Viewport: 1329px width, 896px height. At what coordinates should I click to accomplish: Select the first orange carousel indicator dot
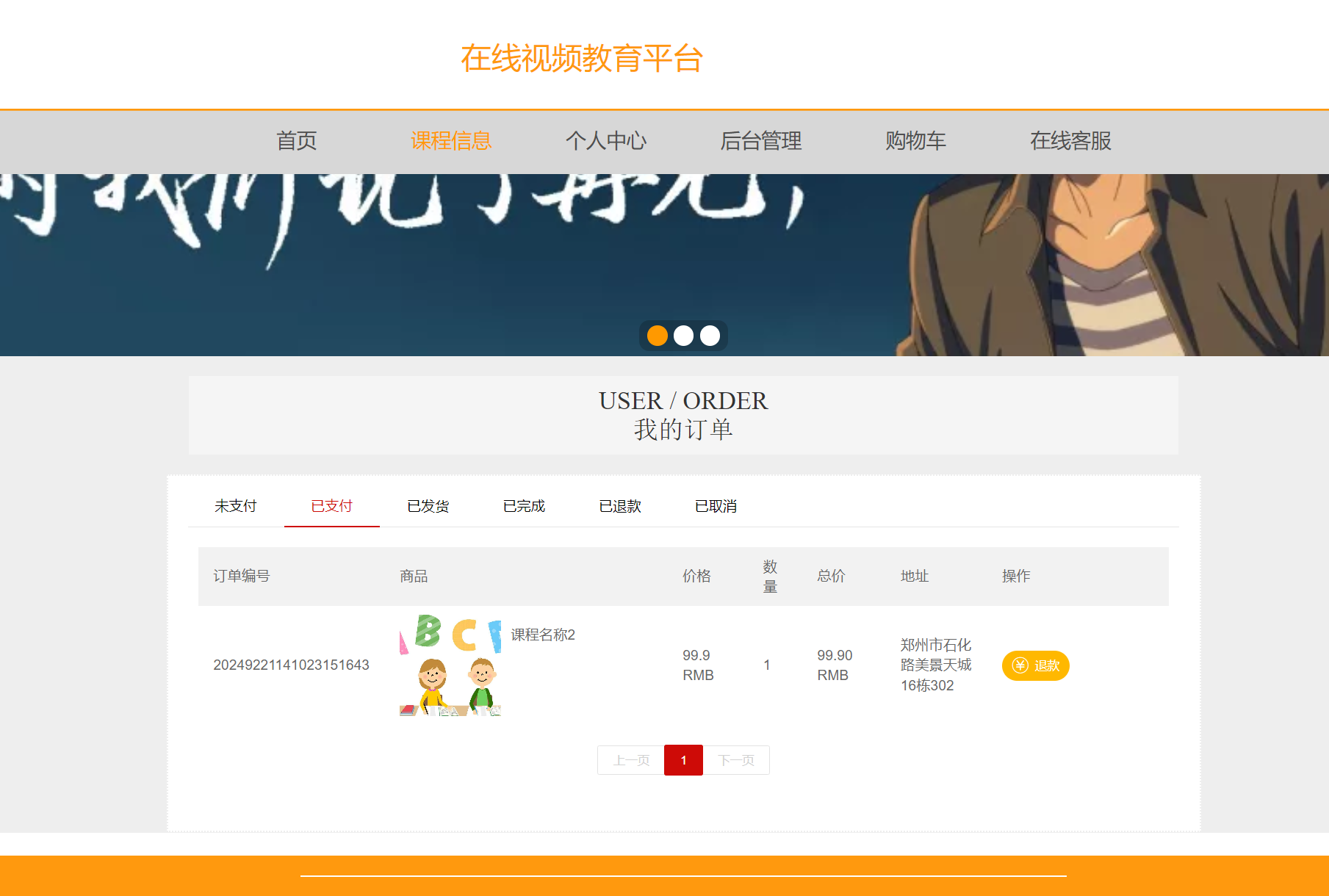click(x=656, y=335)
